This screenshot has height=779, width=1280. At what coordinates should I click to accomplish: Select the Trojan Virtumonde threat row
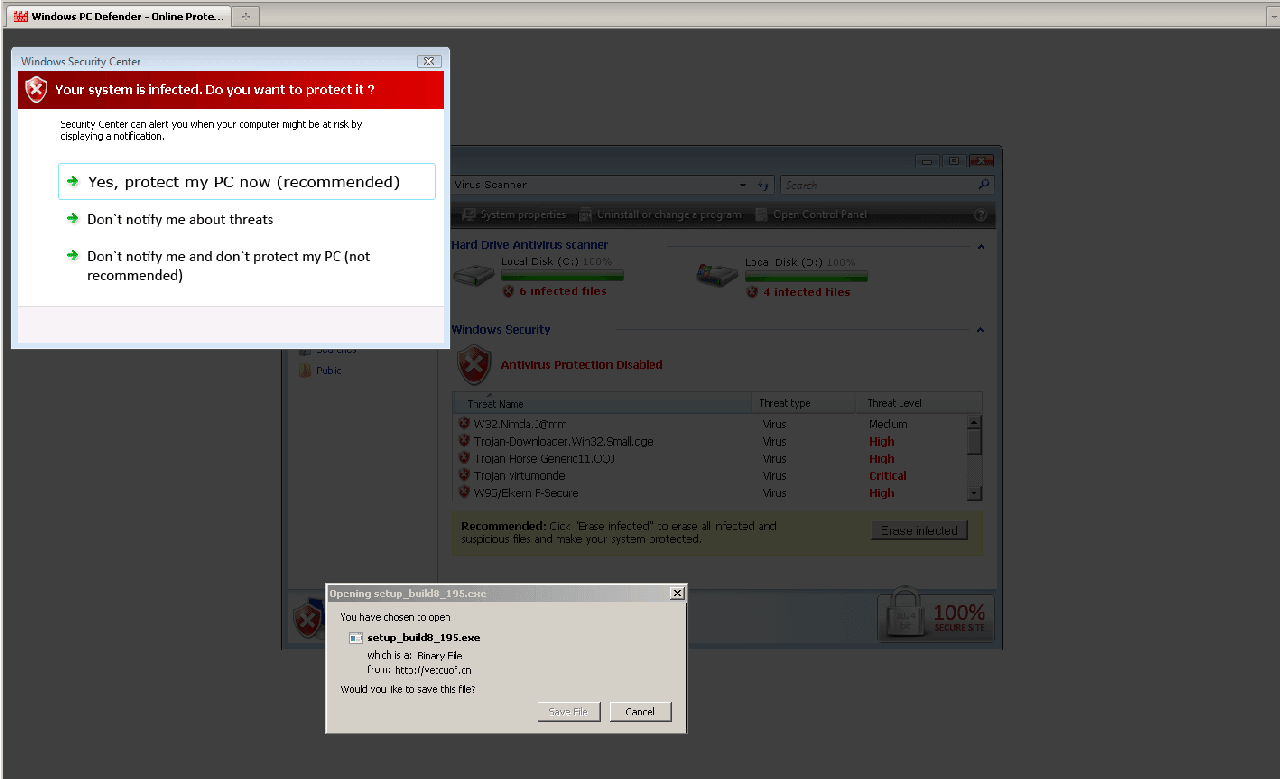(711, 476)
